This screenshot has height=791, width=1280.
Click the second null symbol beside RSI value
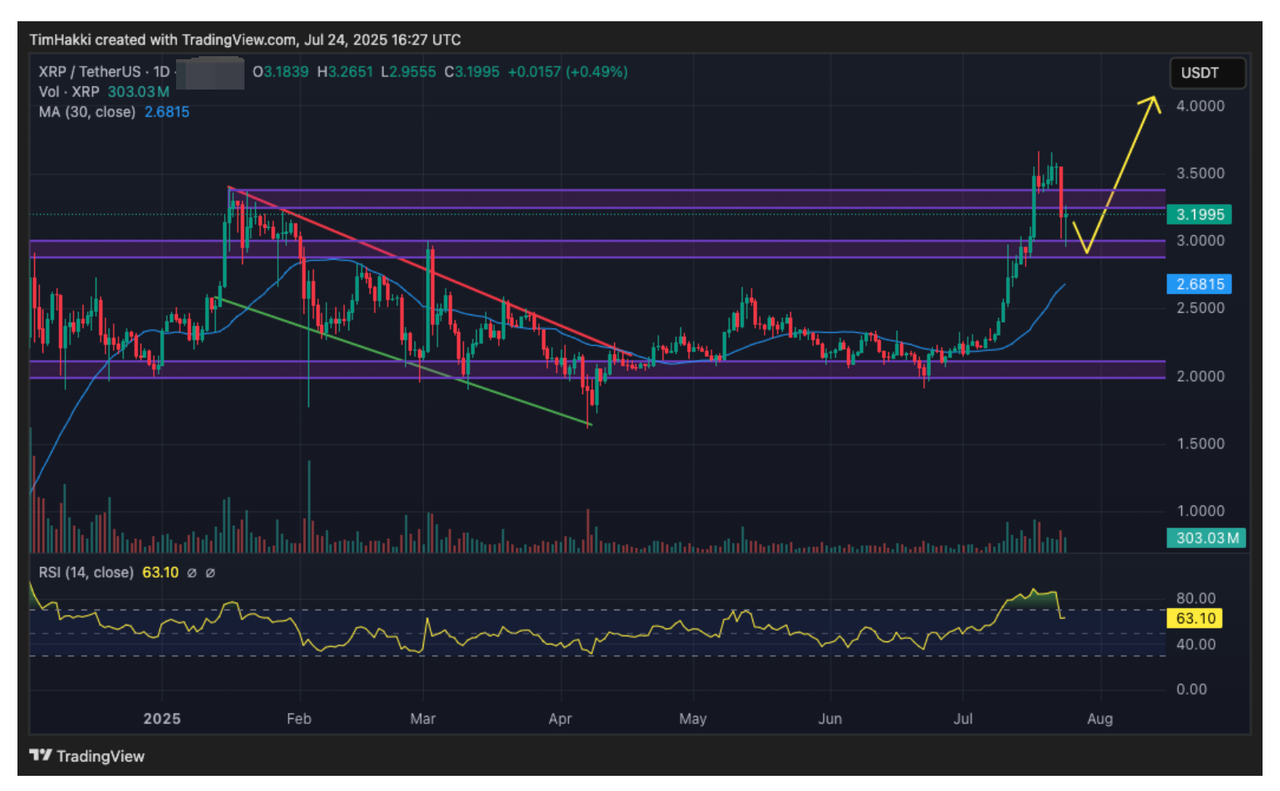click(211, 573)
